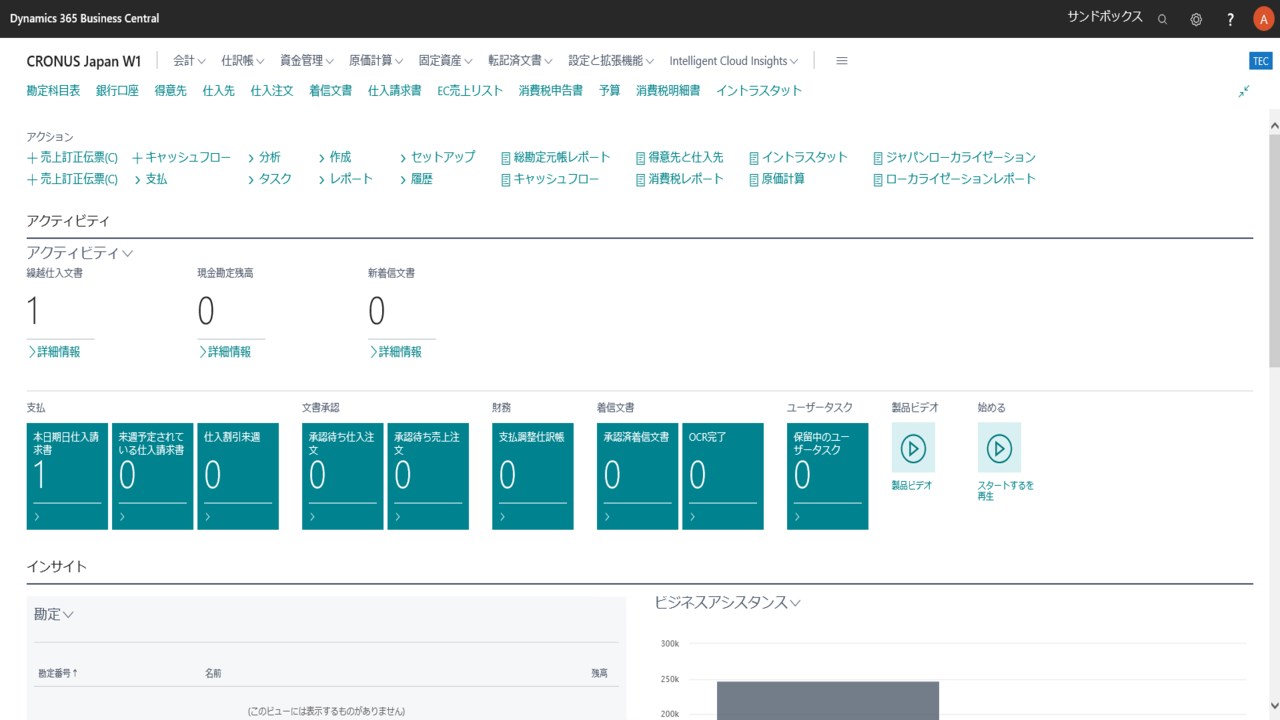Play the スタートするを再生 video tile
Screen dimensions: 1280x720
coord(999,448)
